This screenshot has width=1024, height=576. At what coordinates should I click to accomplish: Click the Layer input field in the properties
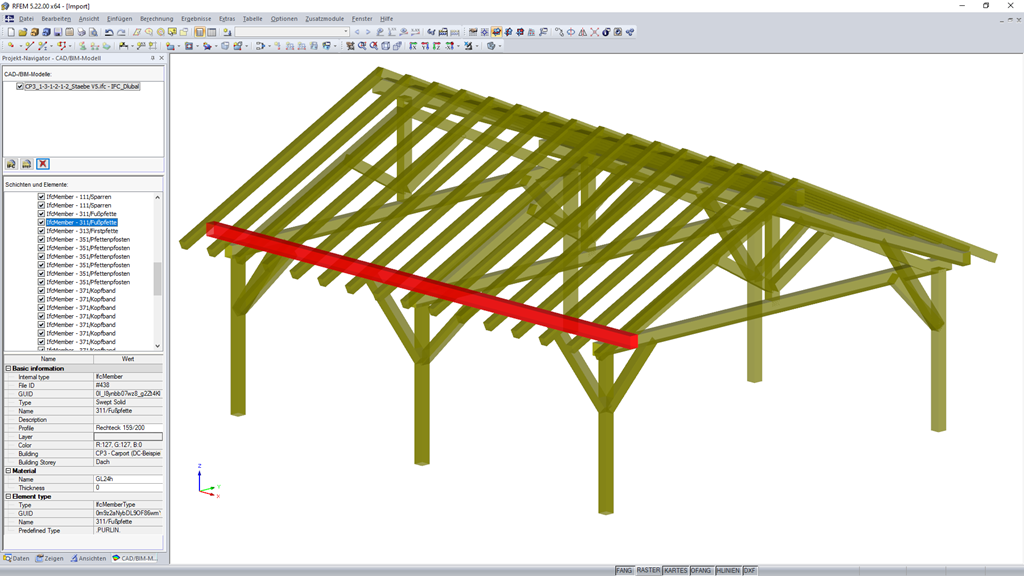(130, 437)
